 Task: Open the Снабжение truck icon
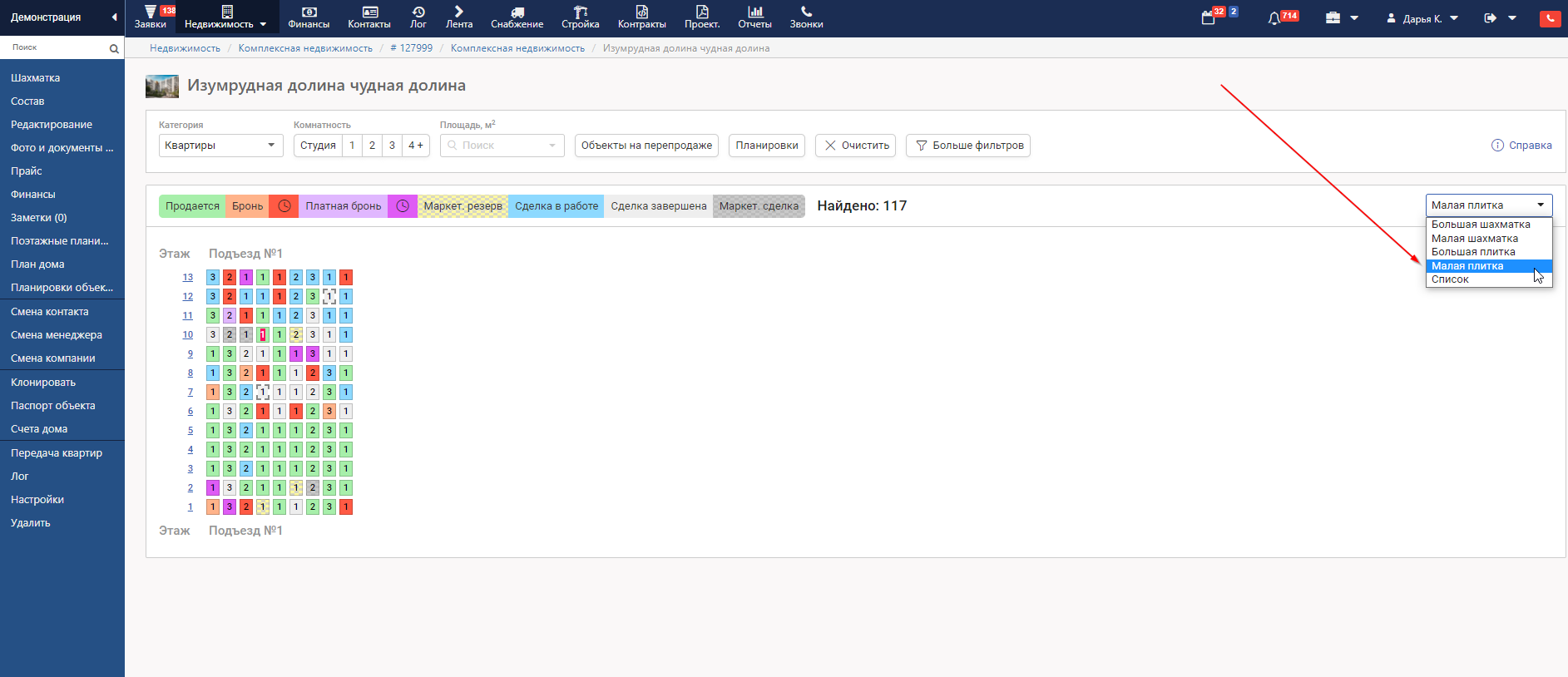tap(517, 12)
